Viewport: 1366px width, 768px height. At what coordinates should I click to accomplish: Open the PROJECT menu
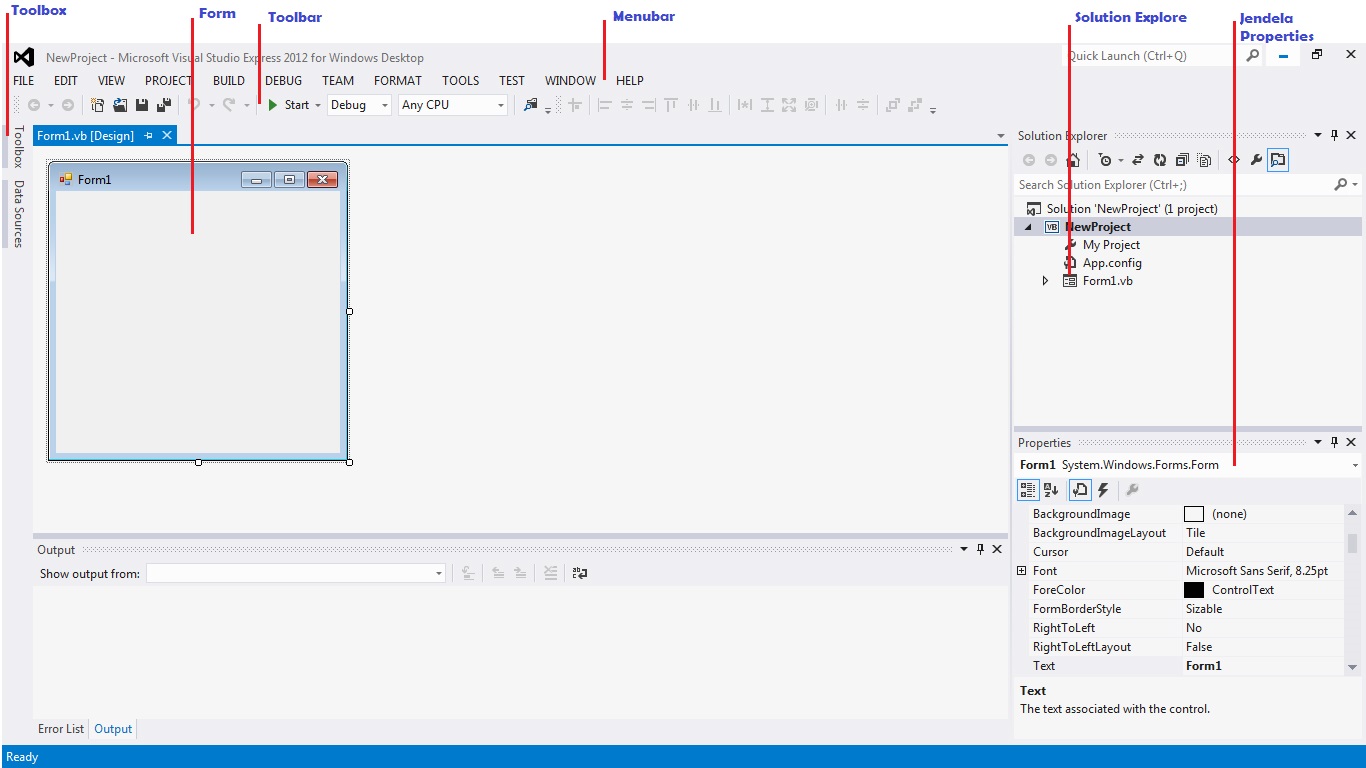tap(168, 81)
